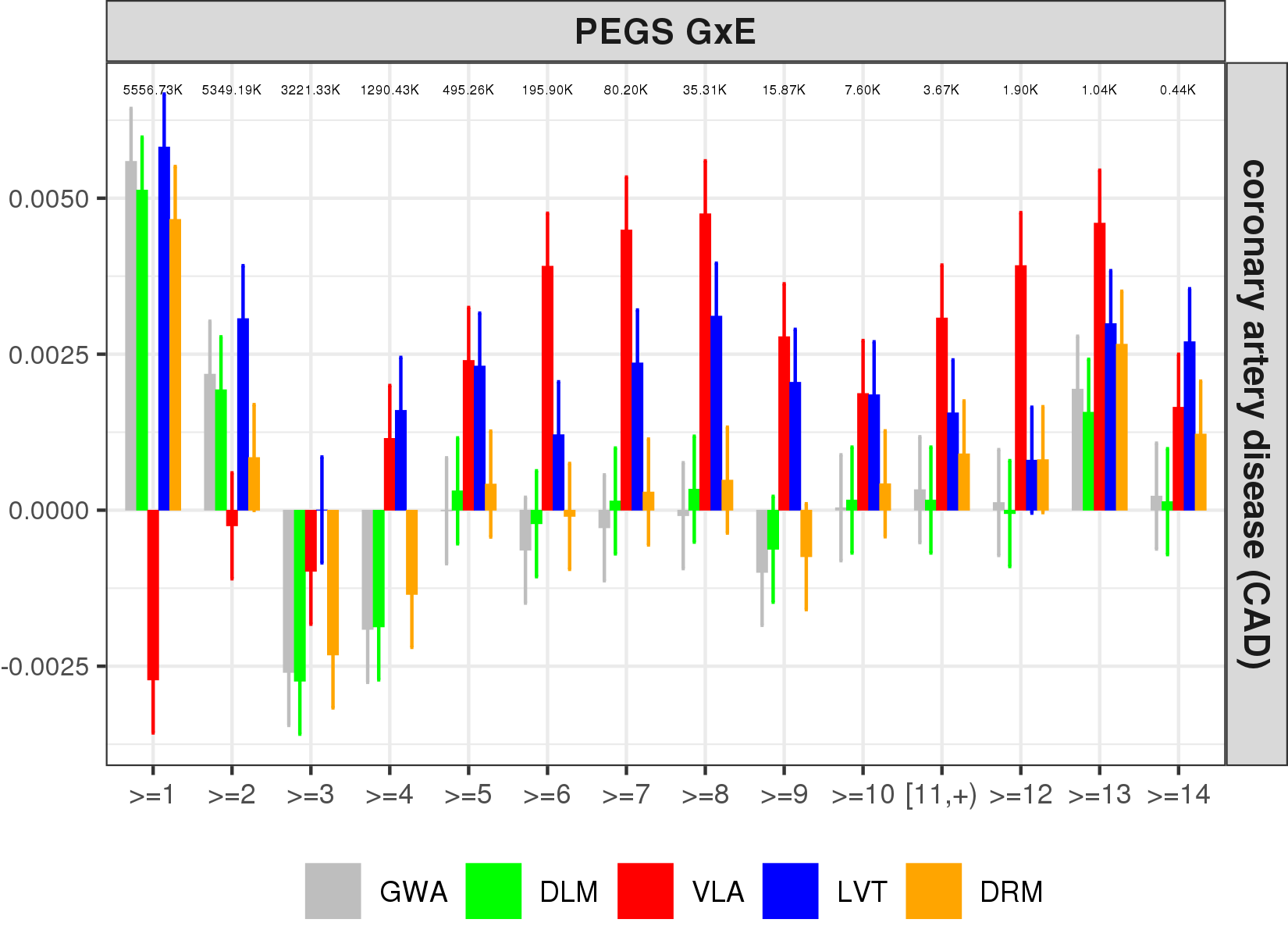Click the 0.0050 y-axis tick label
1288x937 pixels.
click(x=48, y=198)
